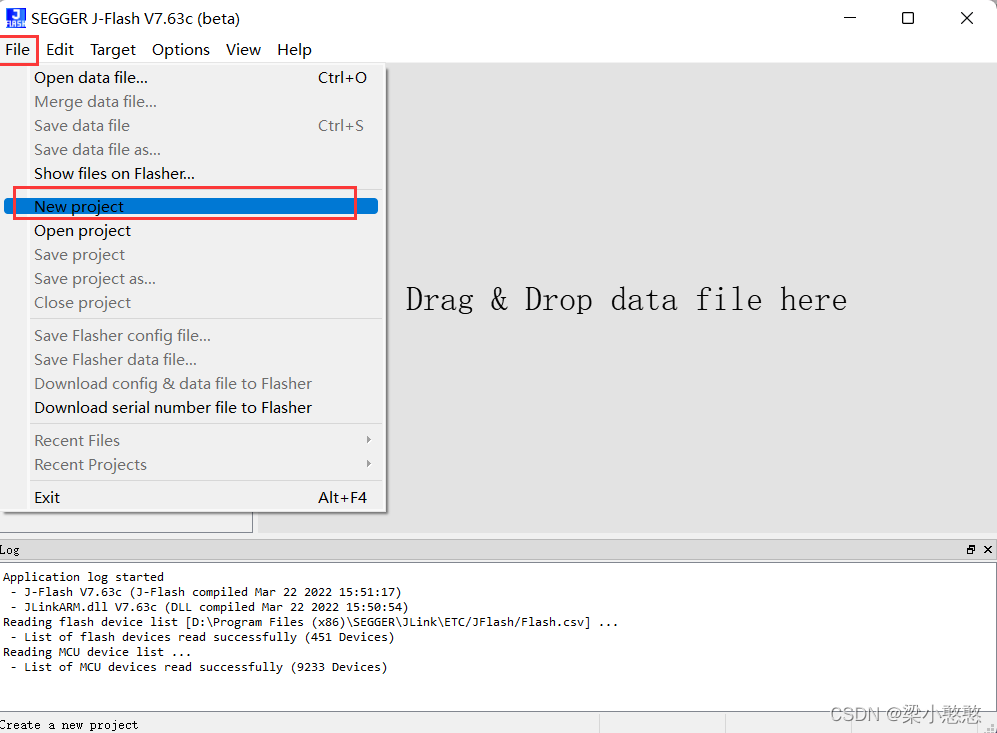Click 'Reading MCU device list' log line
This screenshot has height=733, width=997.
pos(97,652)
